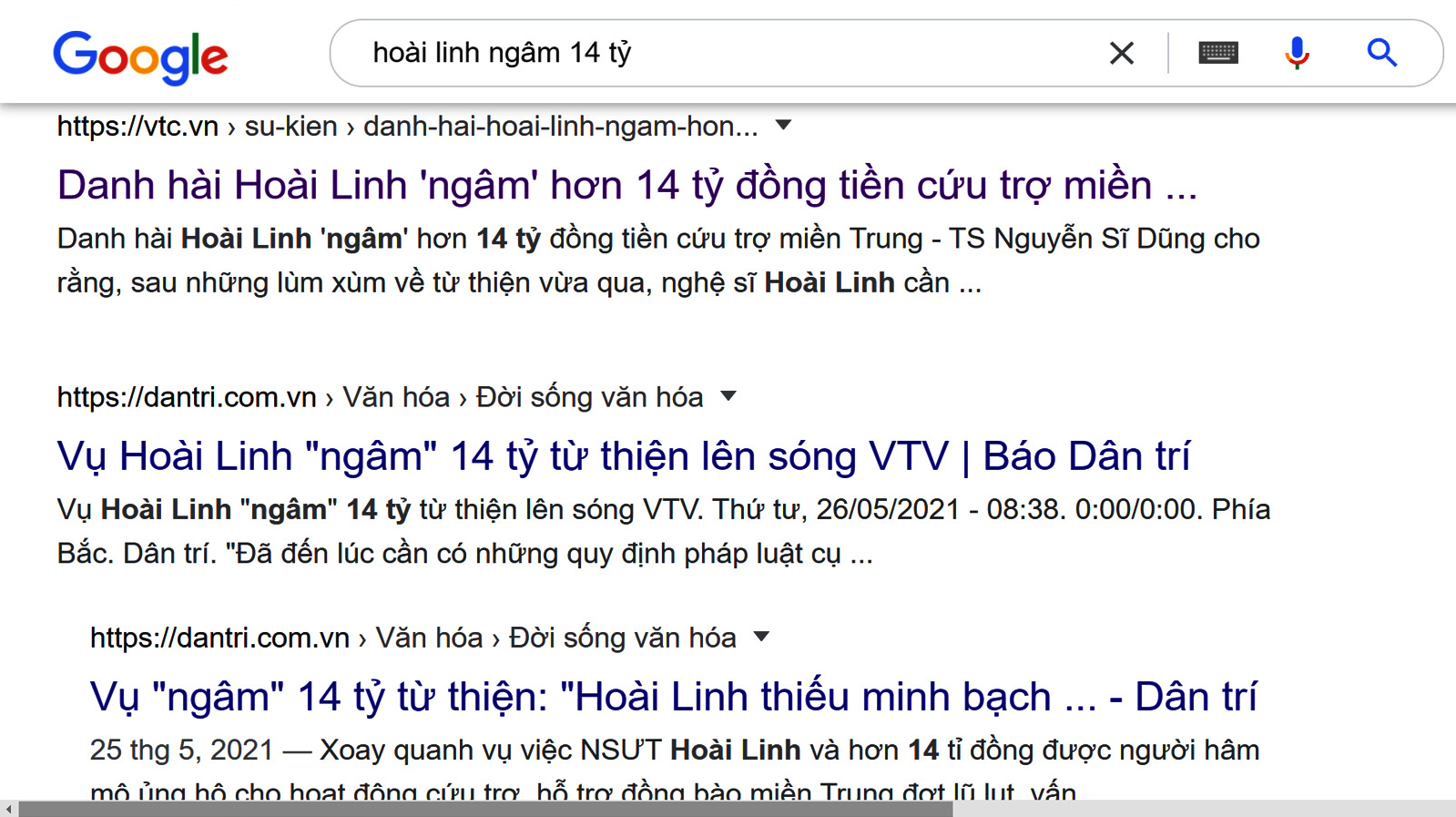Viewport: 1456px width, 817px height.
Task: Expand the dropdown arrow next to vtc.vn URL
Action: tap(783, 125)
